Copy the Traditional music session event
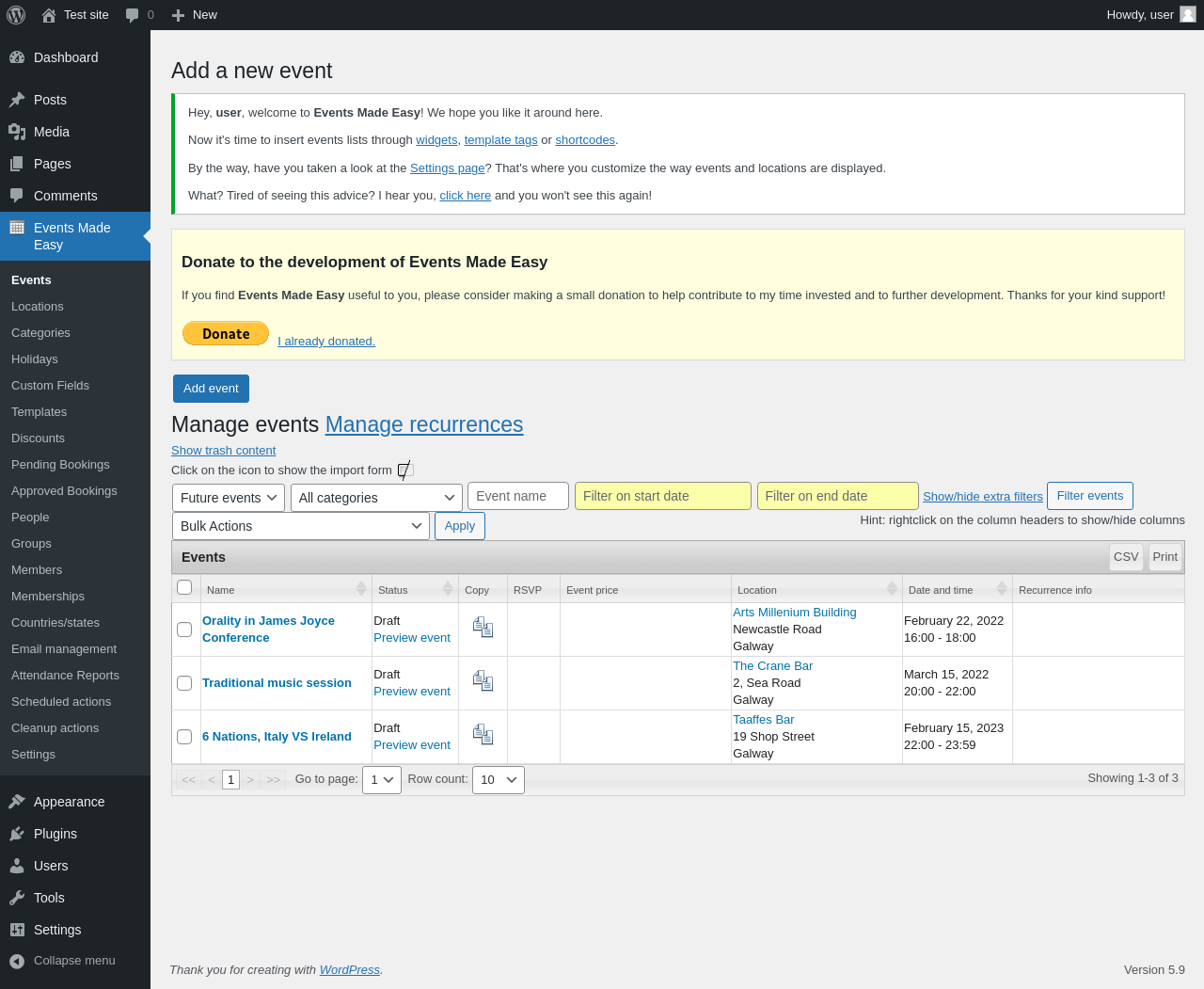 (483, 681)
